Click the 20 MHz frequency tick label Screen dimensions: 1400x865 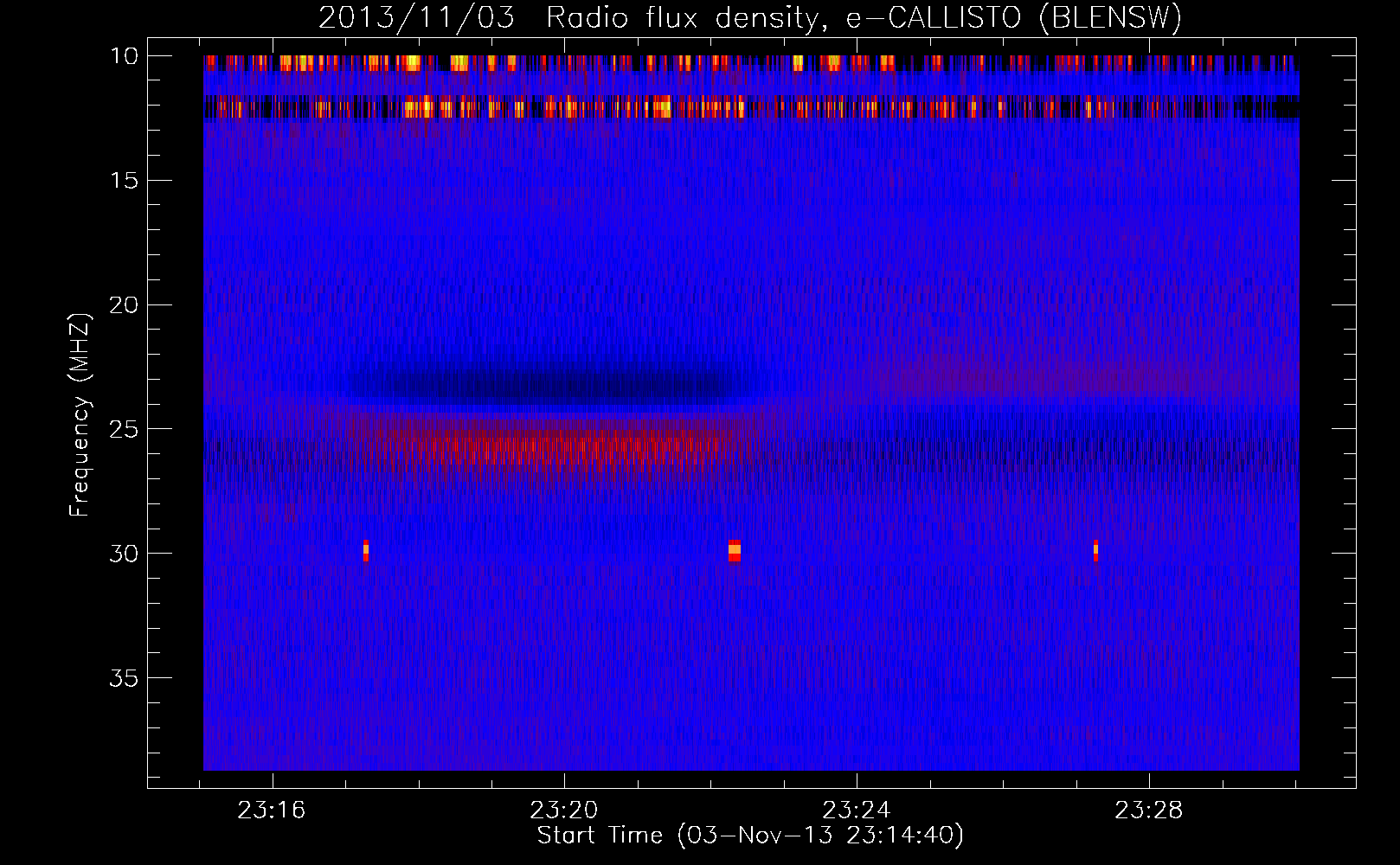(x=125, y=305)
